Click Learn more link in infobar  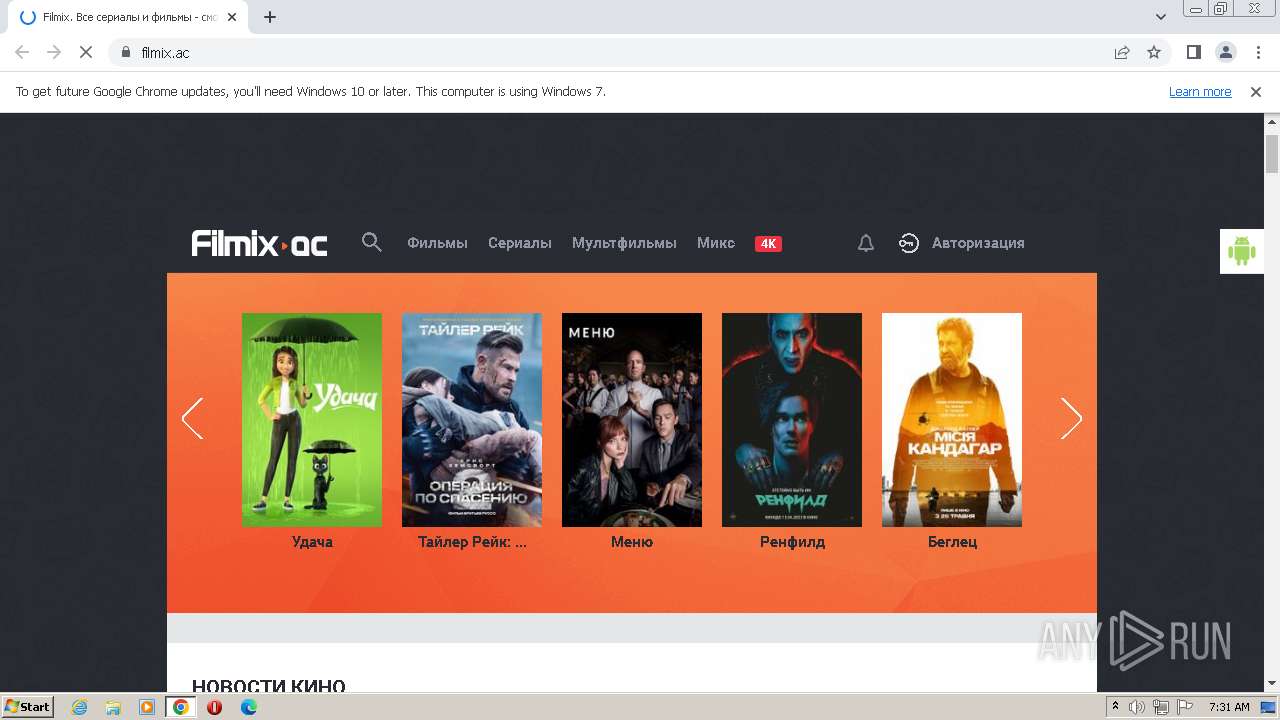coord(1200,91)
